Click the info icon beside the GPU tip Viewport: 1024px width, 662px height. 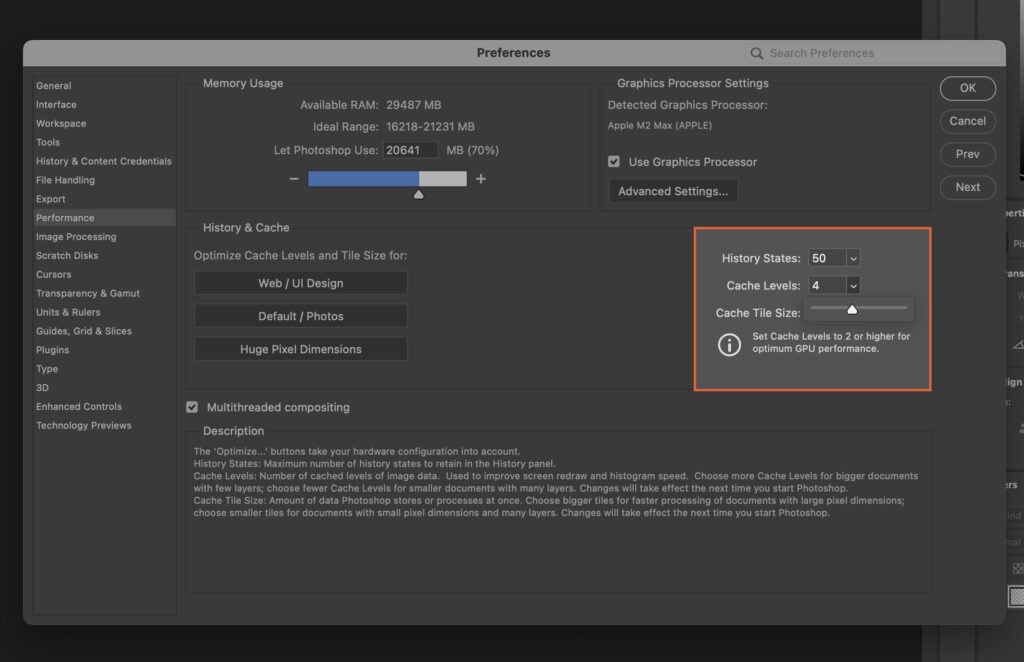[729, 345]
